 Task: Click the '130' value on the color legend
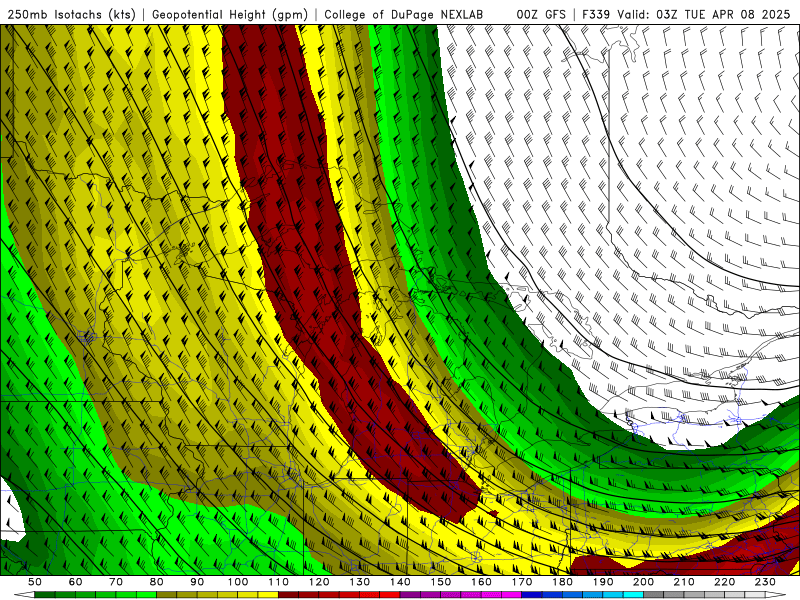pyautogui.click(x=359, y=582)
